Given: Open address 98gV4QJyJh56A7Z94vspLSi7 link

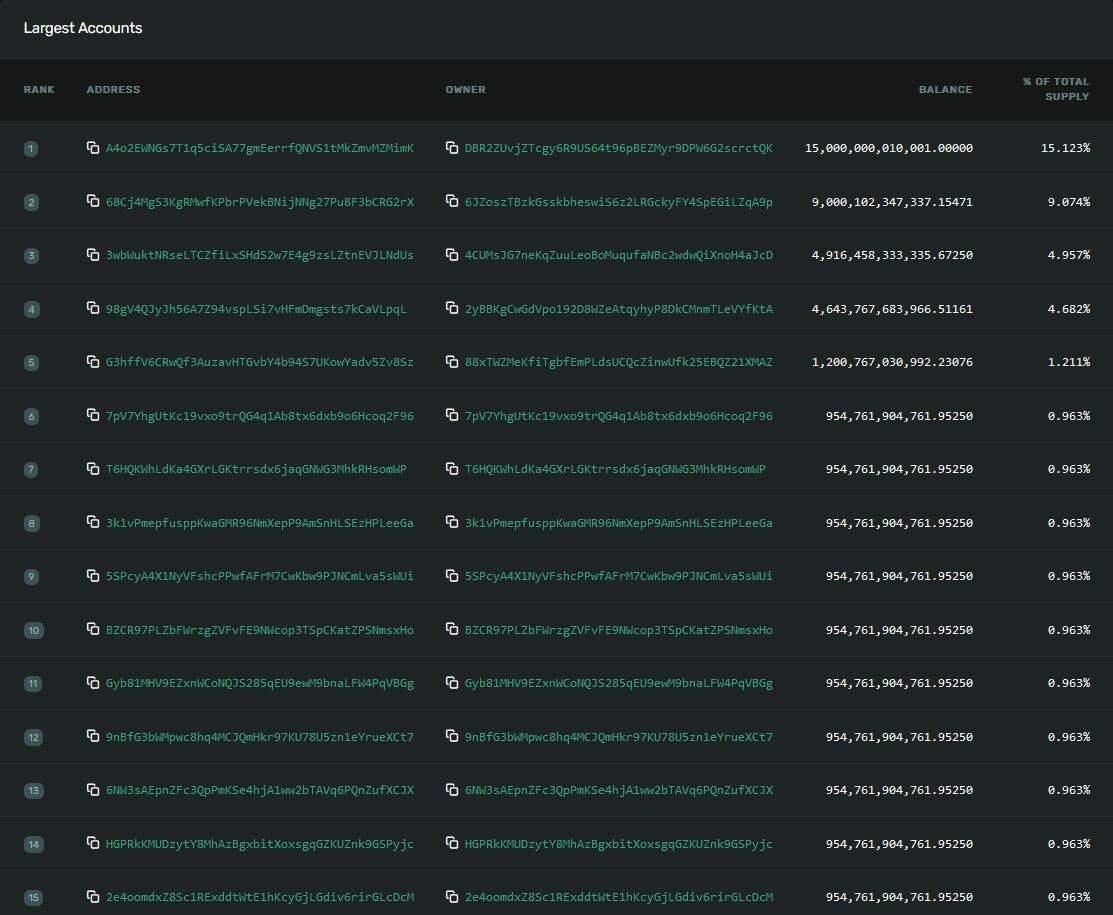Looking at the screenshot, I should [256, 309].
